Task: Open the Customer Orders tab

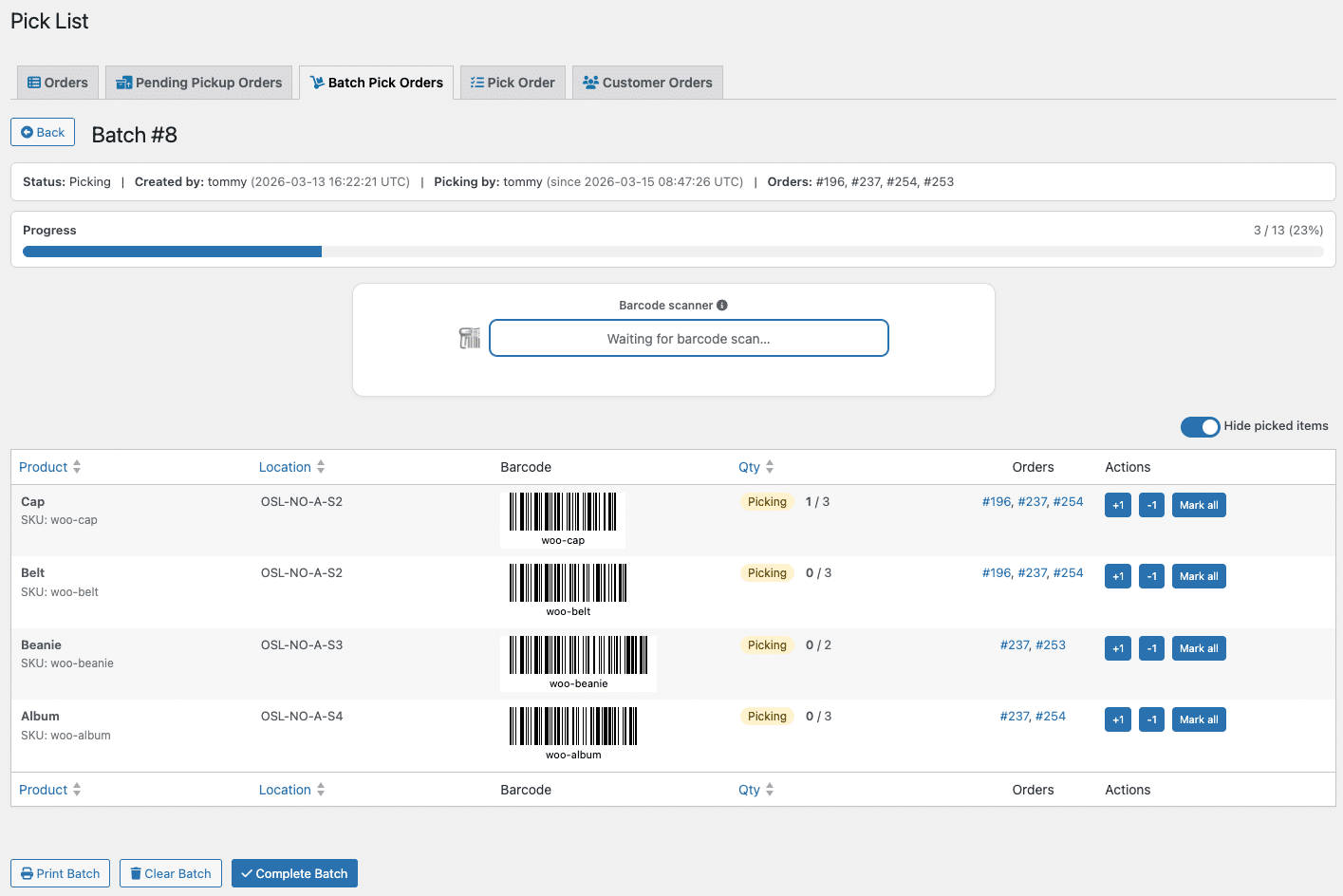Action: pyautogui.click(x=647, y=83)
